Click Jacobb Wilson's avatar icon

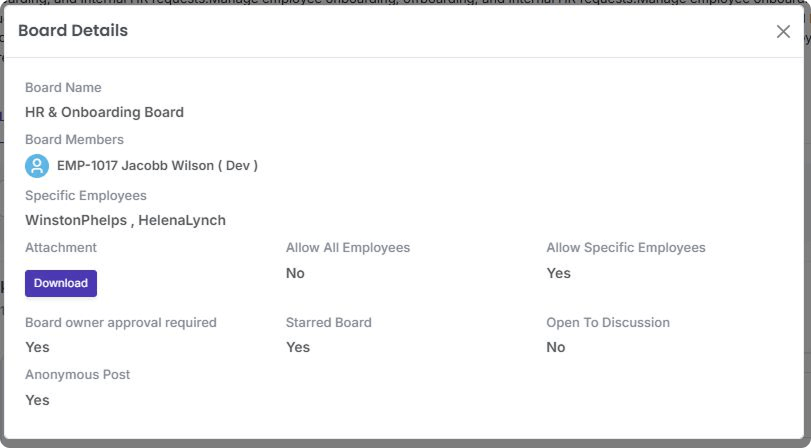pyautogui.click(x=37, y=166)
